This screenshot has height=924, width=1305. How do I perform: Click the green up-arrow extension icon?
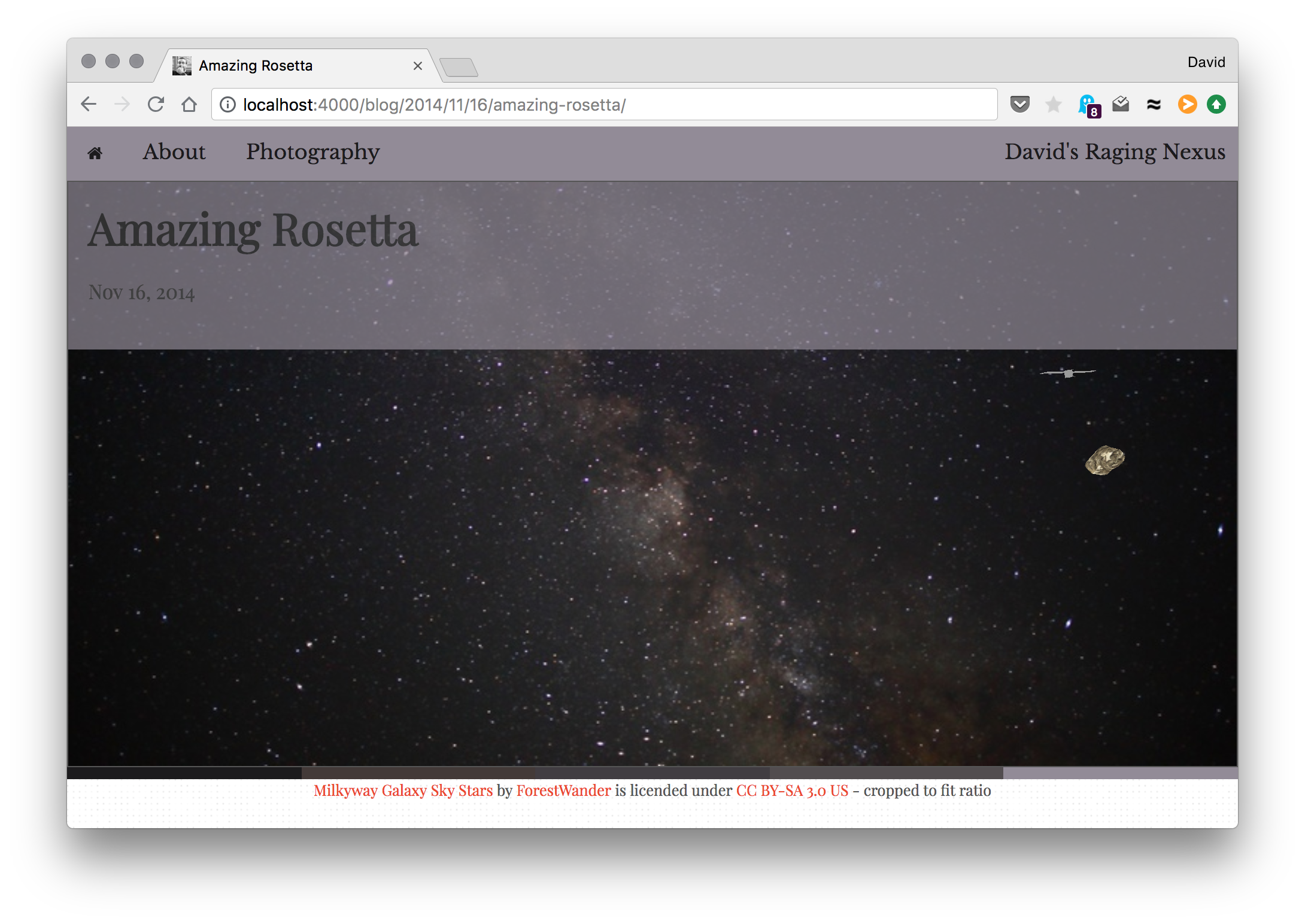coord(1216,104)
